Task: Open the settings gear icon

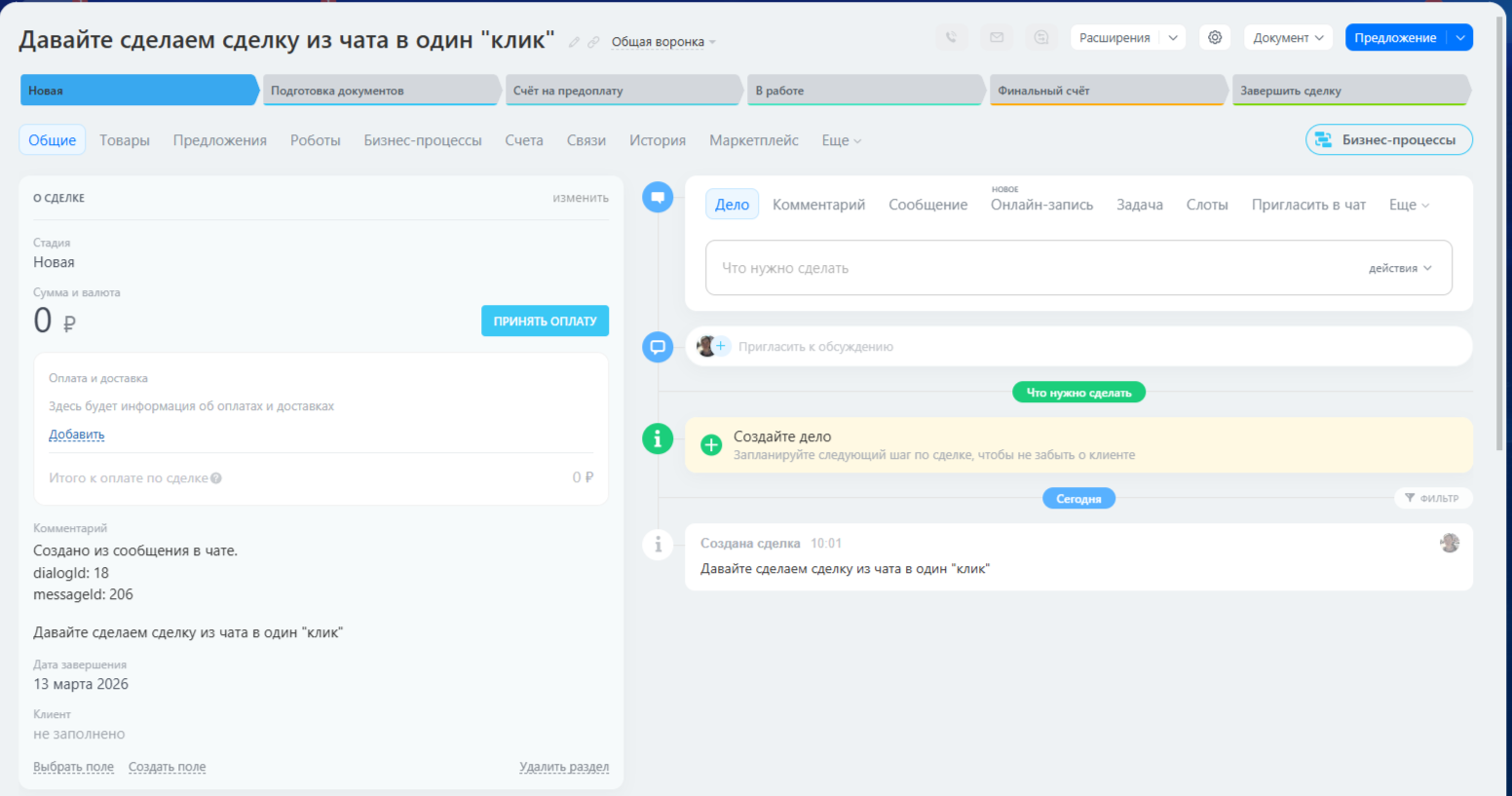Action: tap(1215, 38)
